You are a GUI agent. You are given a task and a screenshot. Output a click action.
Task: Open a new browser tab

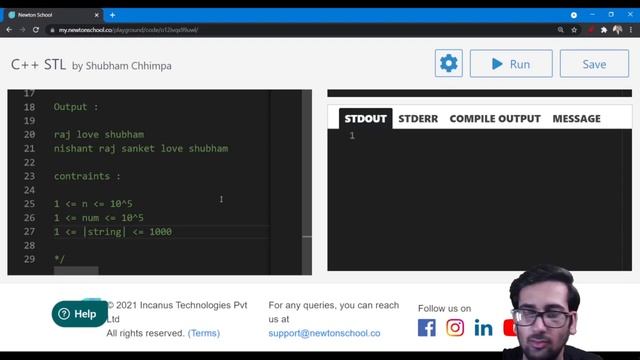pos(112,15)
